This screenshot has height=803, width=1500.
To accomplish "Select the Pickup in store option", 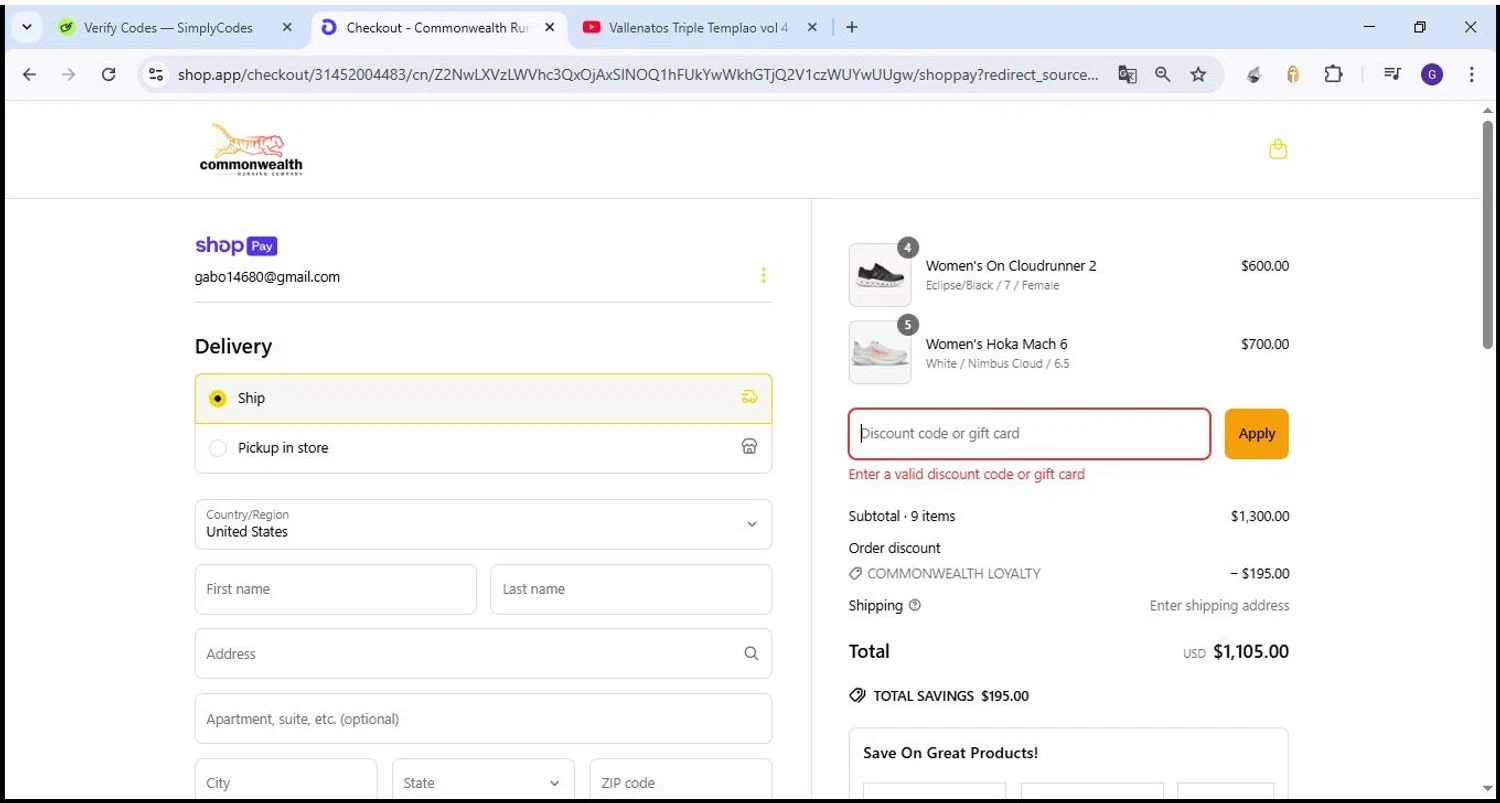I will tap(483, 448).
